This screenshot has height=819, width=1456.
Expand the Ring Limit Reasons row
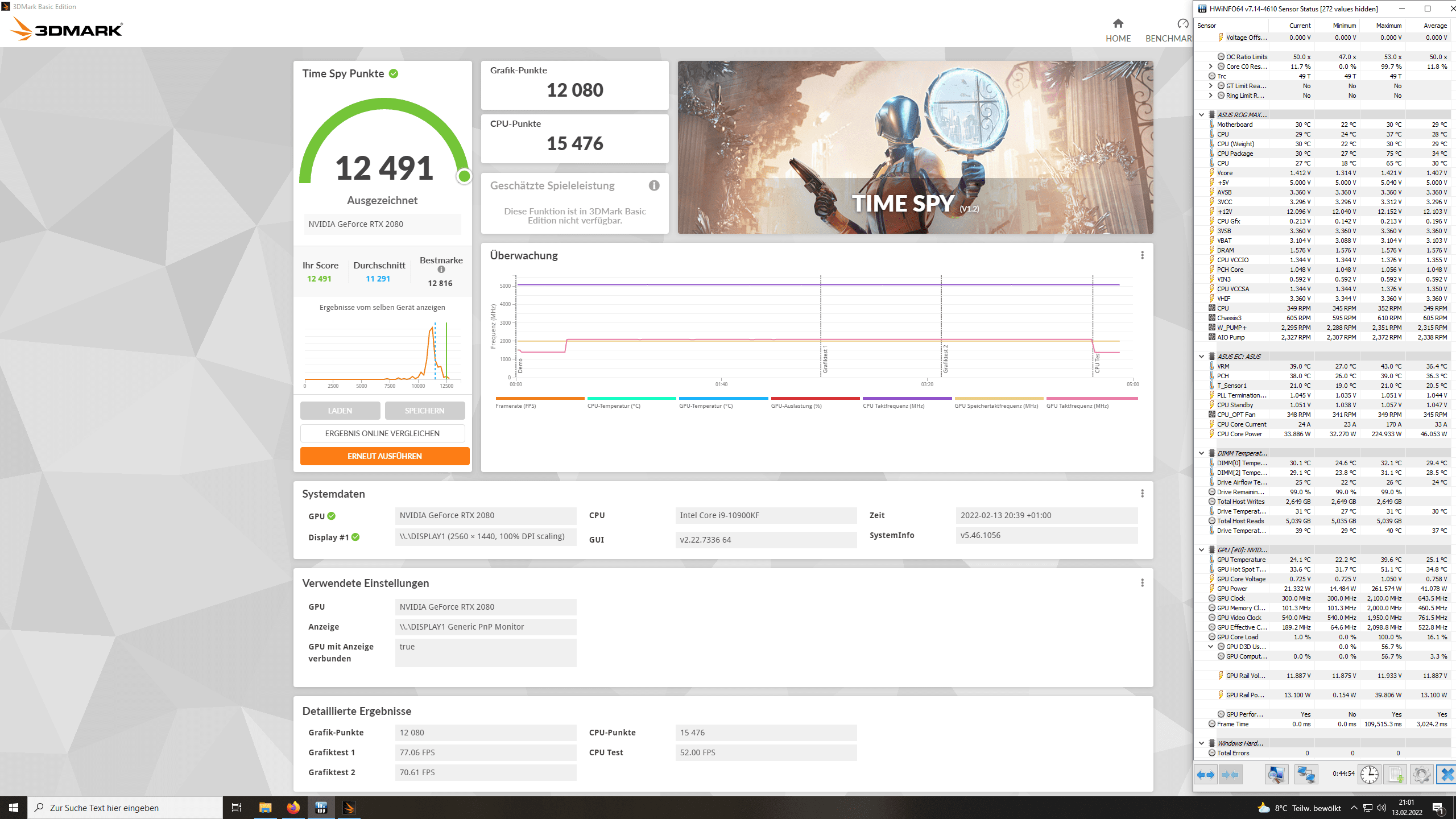[x=1210, y=96]
